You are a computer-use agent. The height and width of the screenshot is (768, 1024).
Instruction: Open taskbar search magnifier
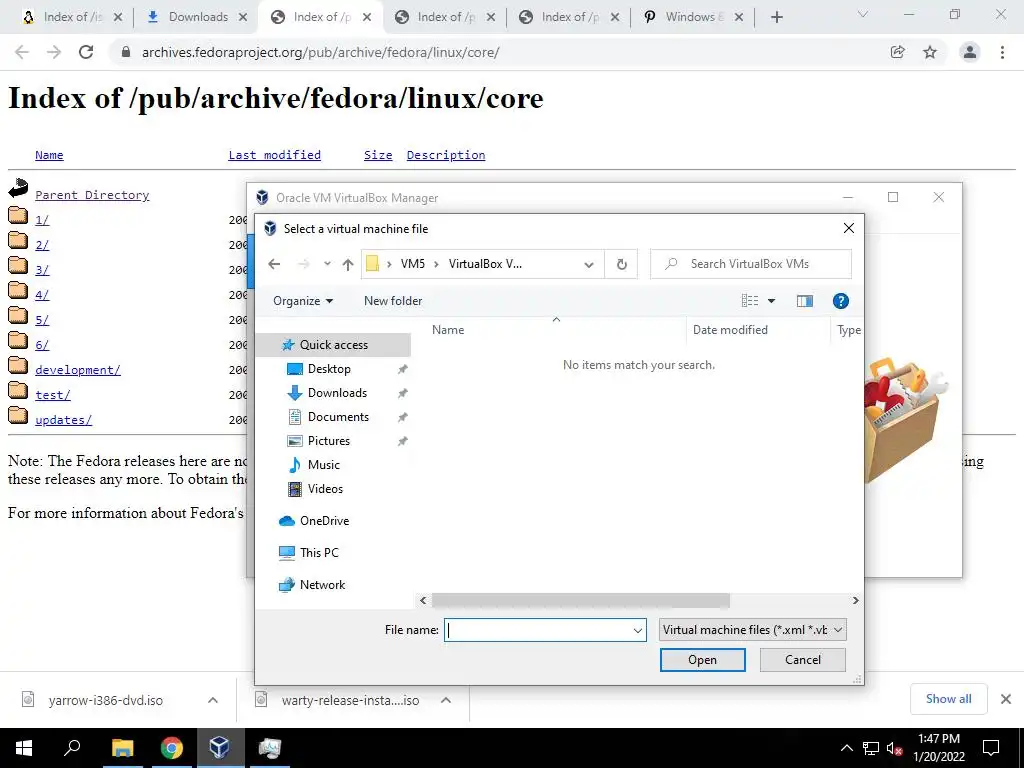tap(72, 748)
